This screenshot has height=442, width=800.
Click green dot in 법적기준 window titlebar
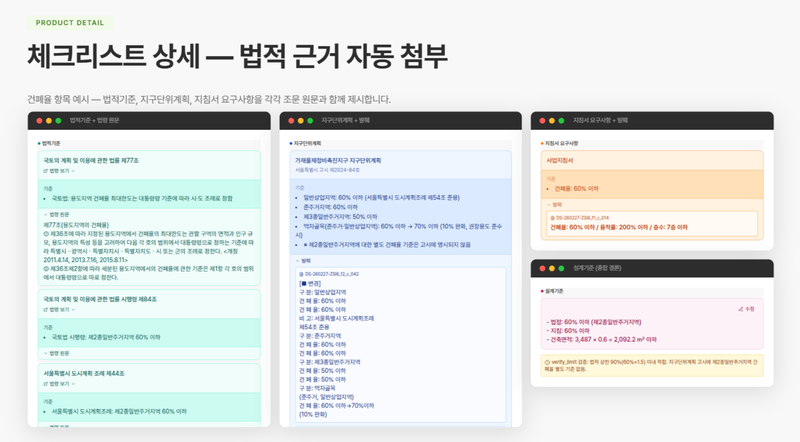(59, 120)
